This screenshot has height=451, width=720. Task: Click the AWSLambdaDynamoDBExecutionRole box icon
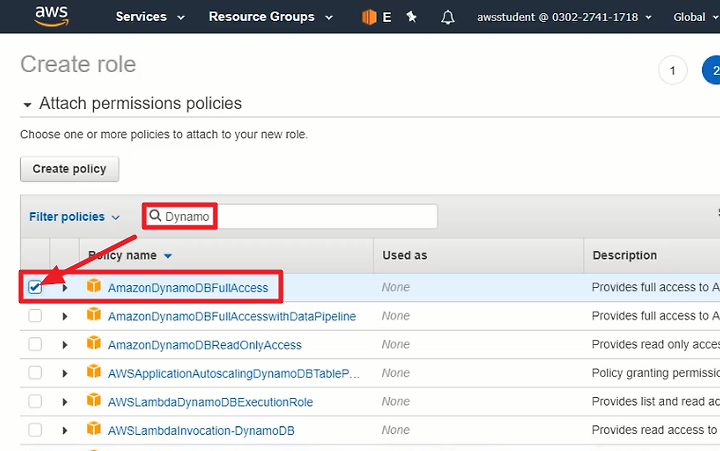point(94,400)
